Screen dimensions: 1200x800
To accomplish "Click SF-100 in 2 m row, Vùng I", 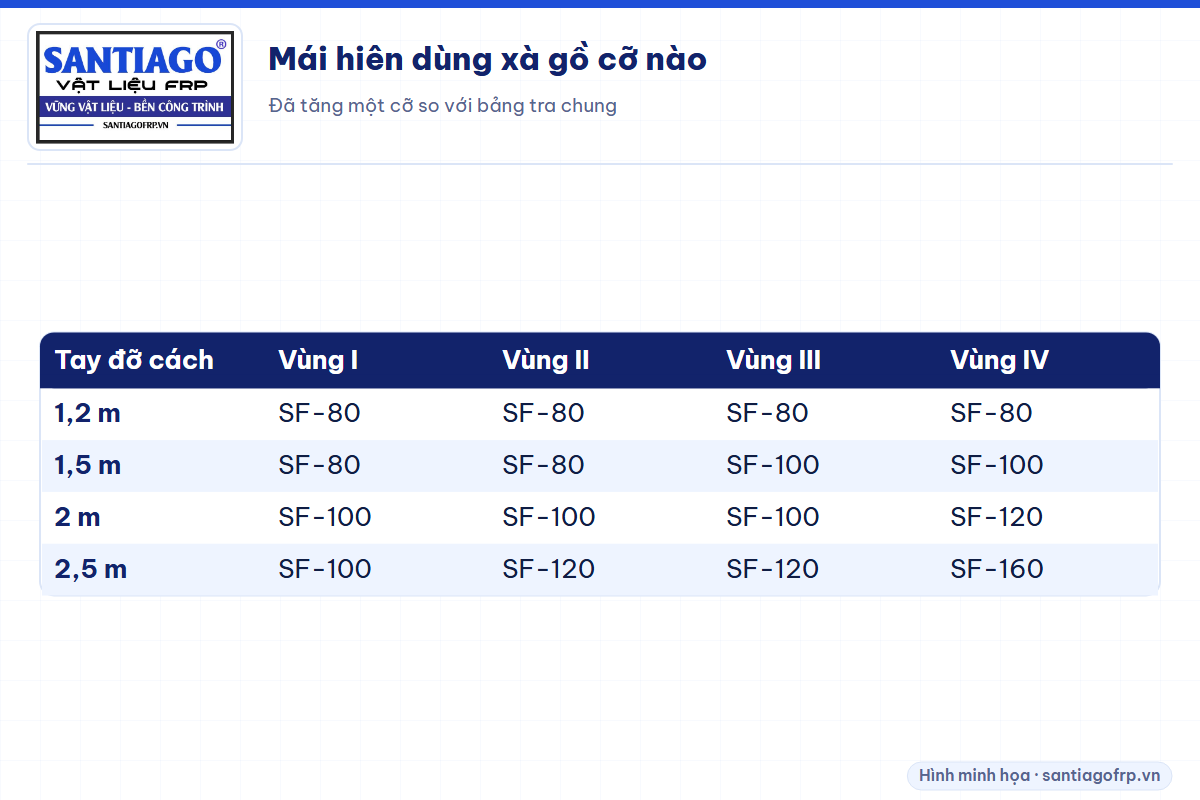I will click(325, 517).
